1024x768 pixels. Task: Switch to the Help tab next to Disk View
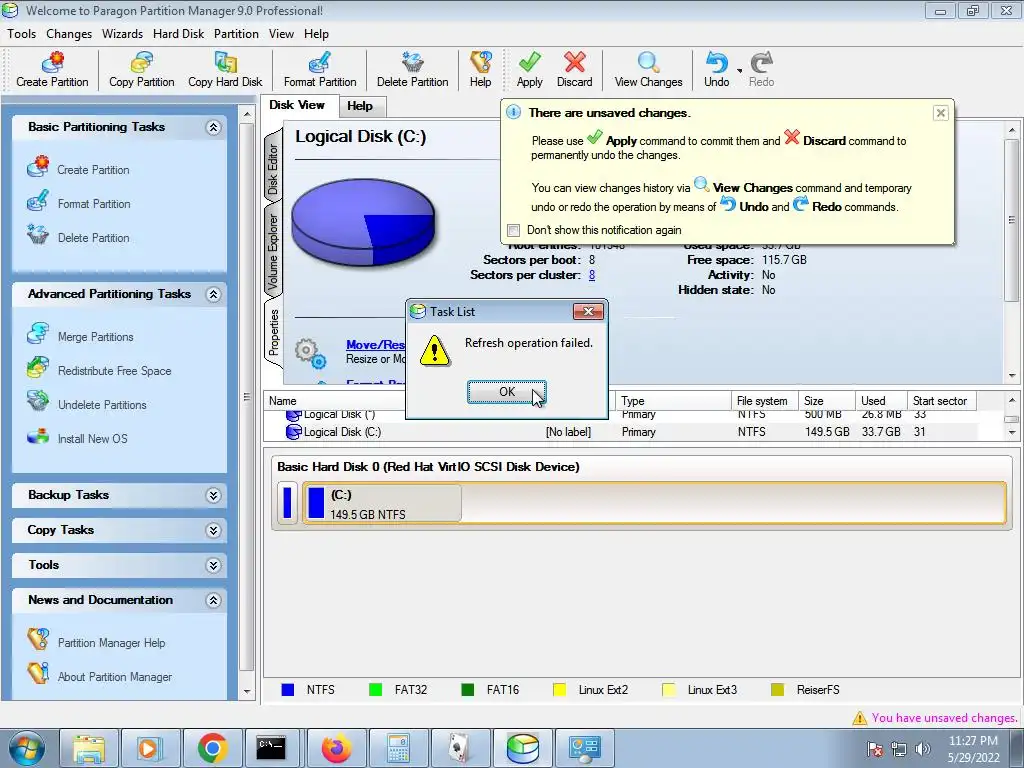pos(360,106)
